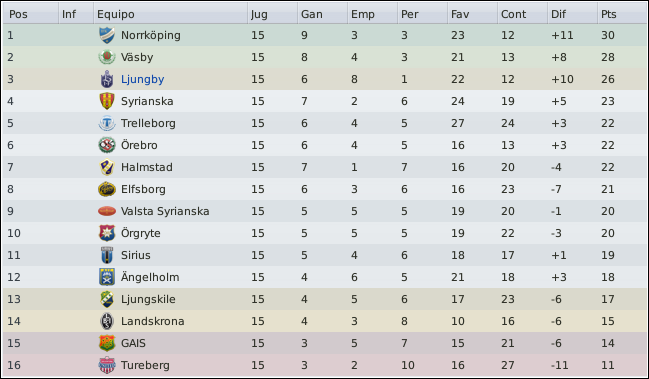Click the Norrköping club crest icon

[107, 35]
